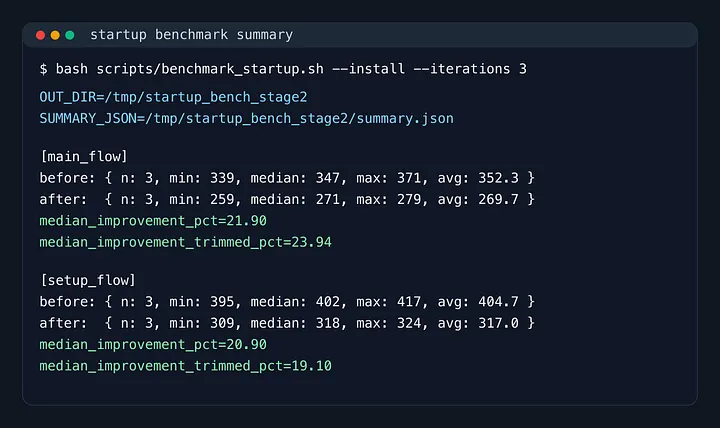Click median_improvement_pct=21.90 line

(x=153, y=221)
